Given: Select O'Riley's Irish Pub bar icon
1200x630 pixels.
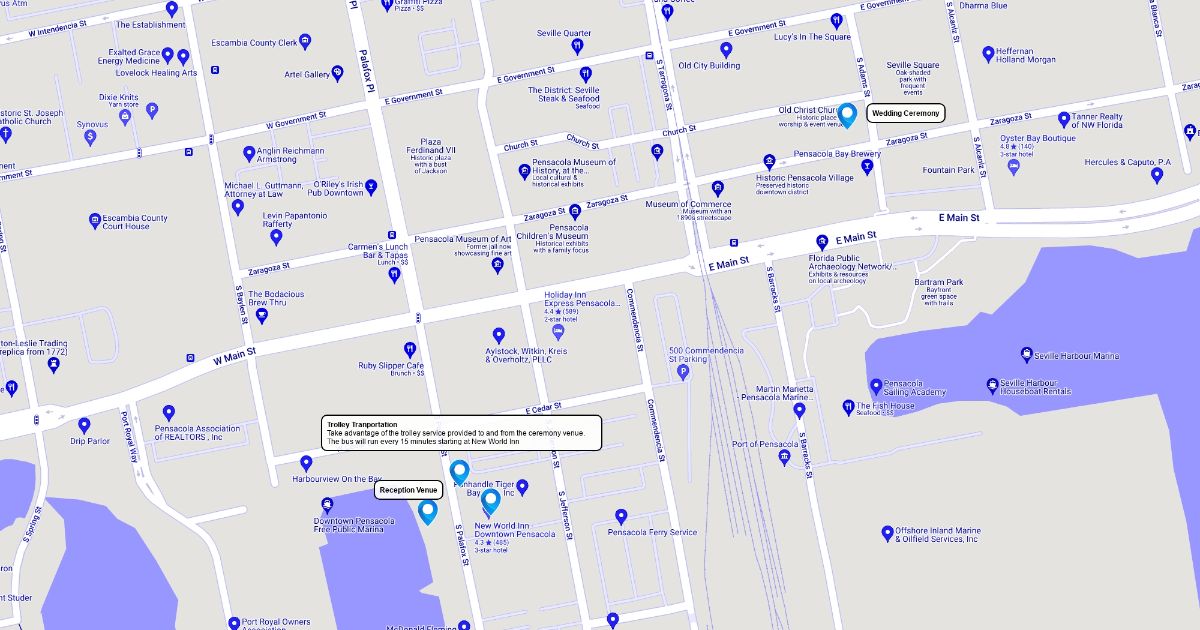Looking at the screenshot, I should coord(371,186).
